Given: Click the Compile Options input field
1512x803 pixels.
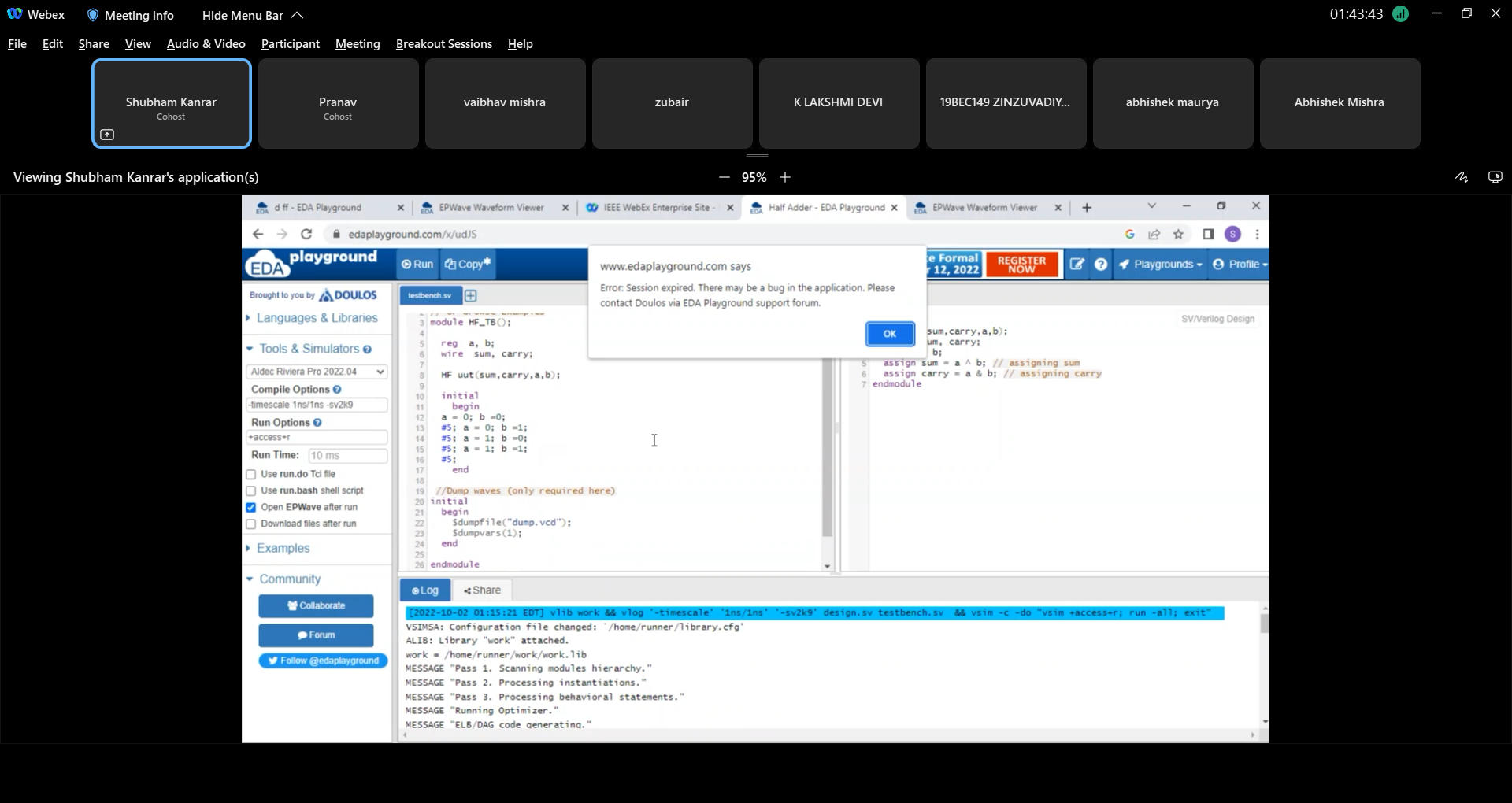Looking at the screenshot, I should click(317, 405).
